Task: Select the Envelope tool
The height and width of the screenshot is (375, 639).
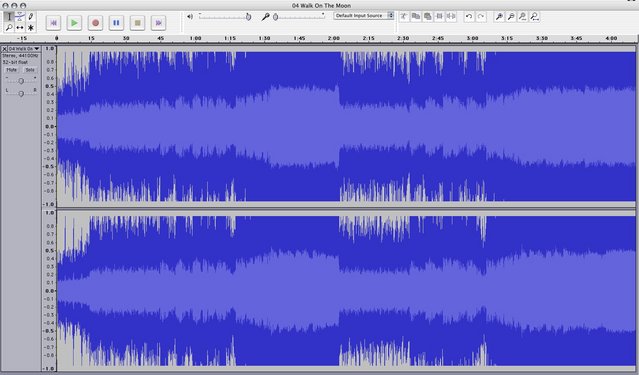Action: tap(20, 17)
